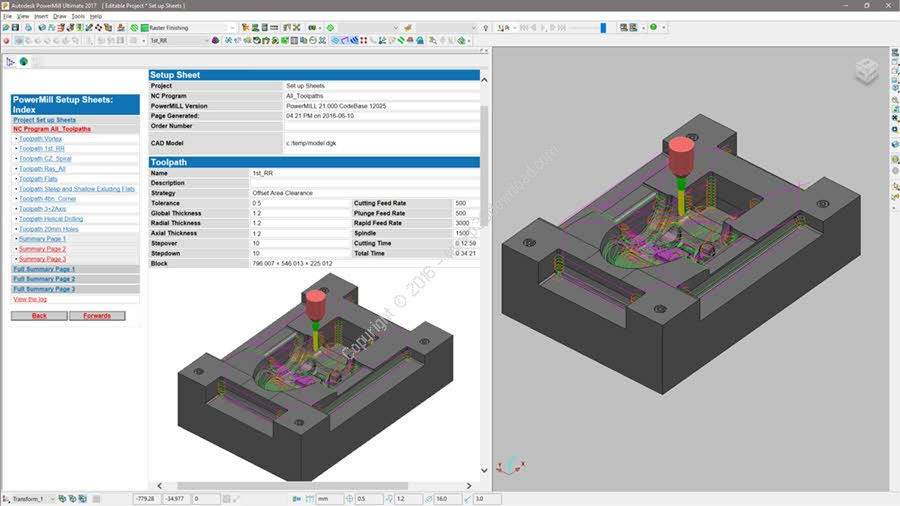This screenshot has height=506, width=900.
Task: Click the green sphere simulation icon
Action: 653,27
